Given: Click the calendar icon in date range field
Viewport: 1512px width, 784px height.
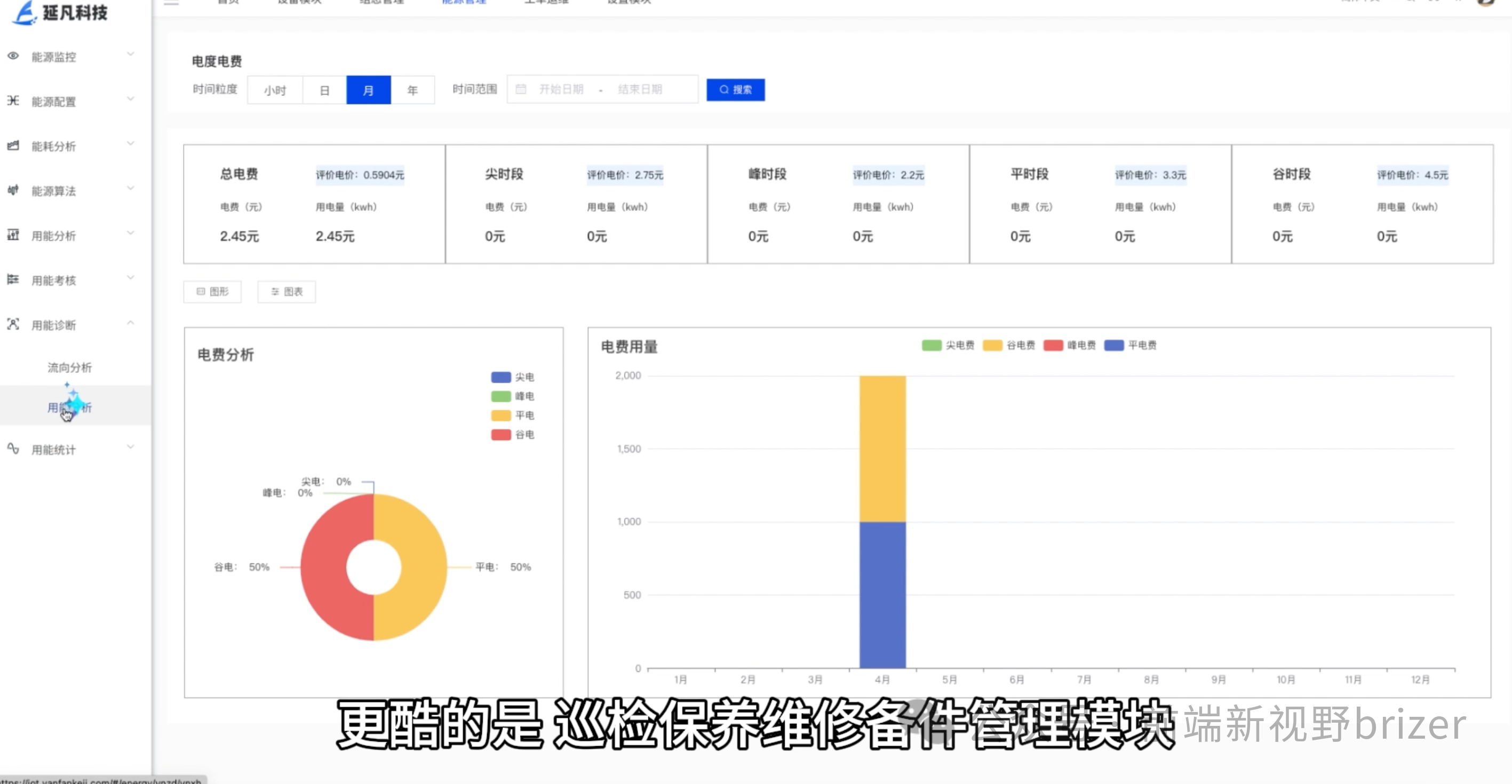Looking at the screenshot, I should click(521, 89).
